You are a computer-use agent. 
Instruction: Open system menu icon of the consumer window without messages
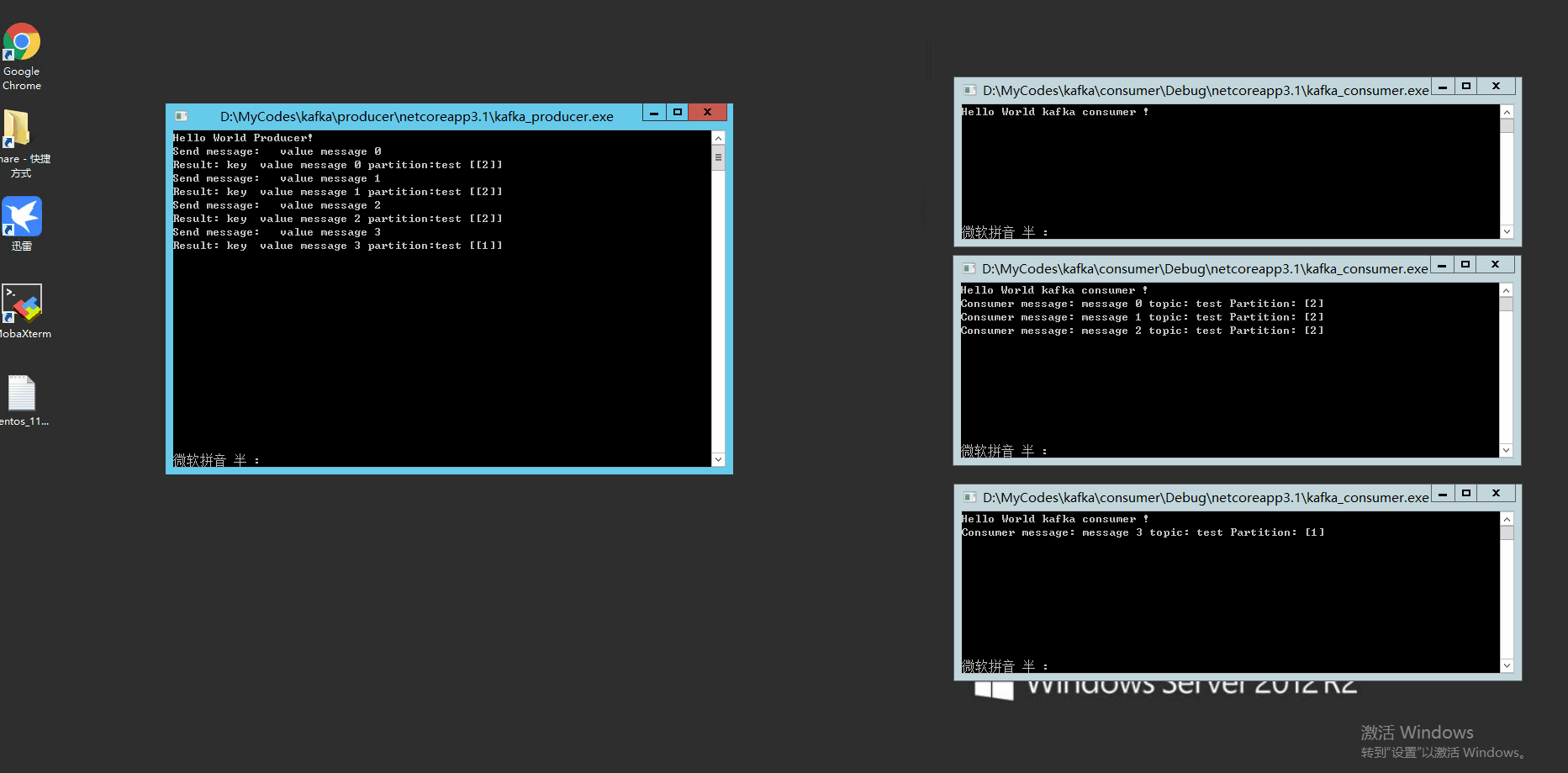click(969, 90)
